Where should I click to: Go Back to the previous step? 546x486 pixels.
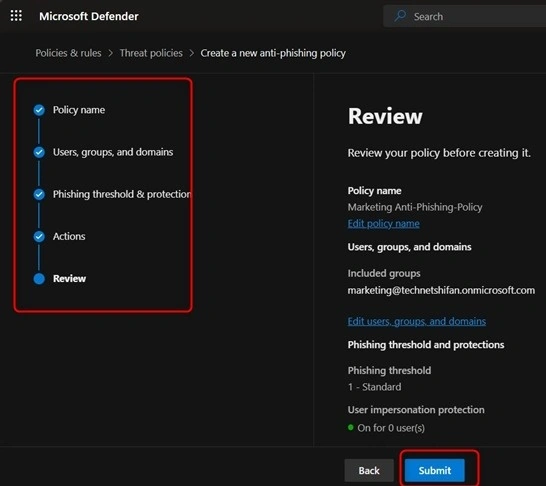pyautogui.click(x=369, y=470)
